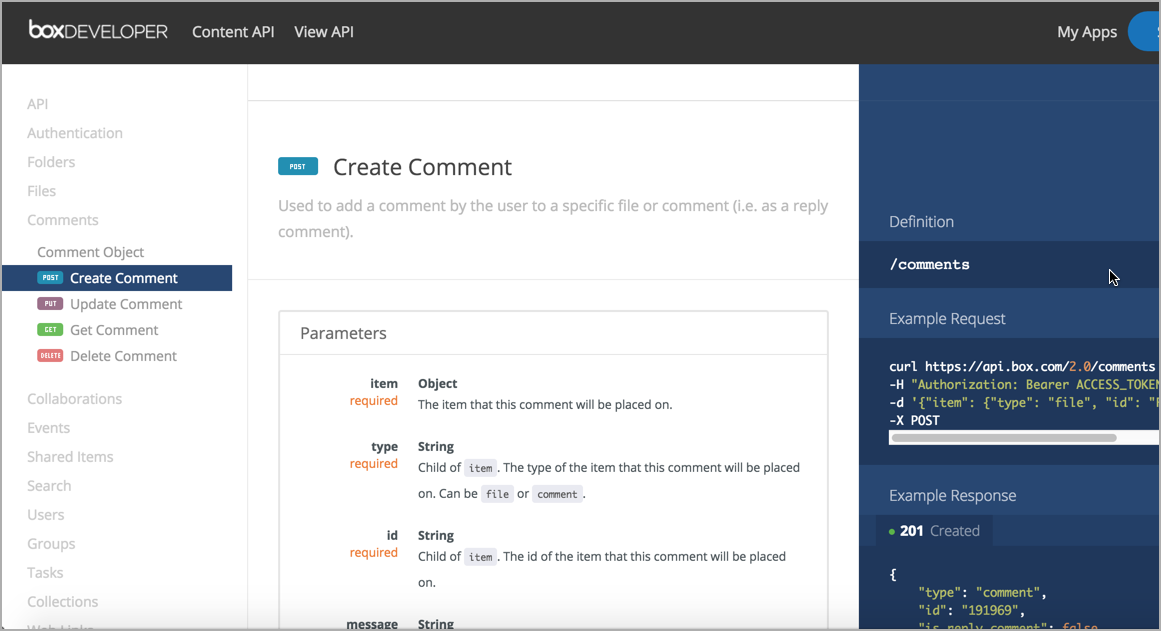Click the blue button beside My Apps
1161x631 pixels.
click(x=1146, y=32)
